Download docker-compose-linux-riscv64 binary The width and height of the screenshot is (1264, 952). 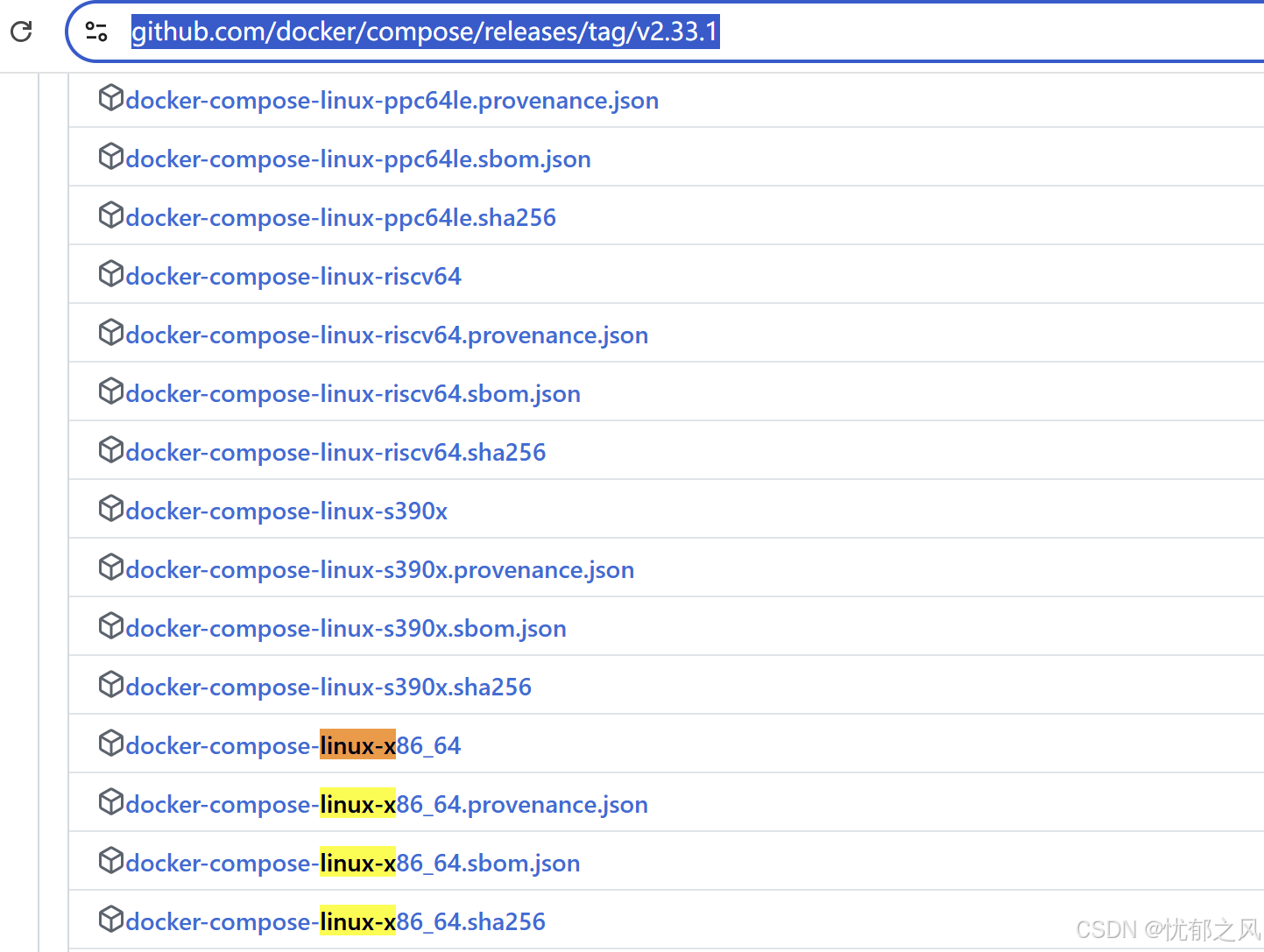click(x=293, y=277)
